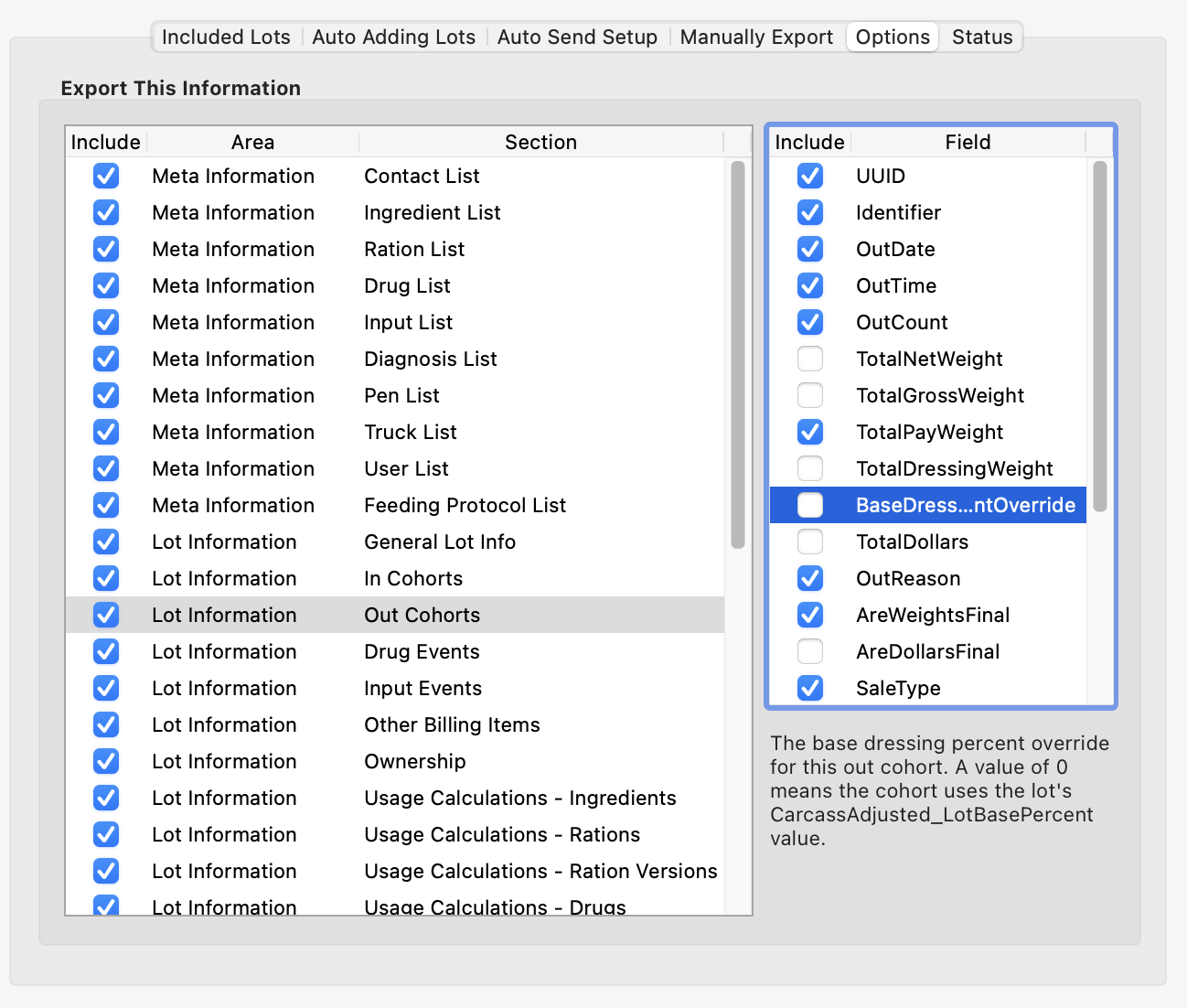The height and width of the screenshot is (1008, 1187).
Task: Toggle General Lot Info include checkbox
Action: 106,542
